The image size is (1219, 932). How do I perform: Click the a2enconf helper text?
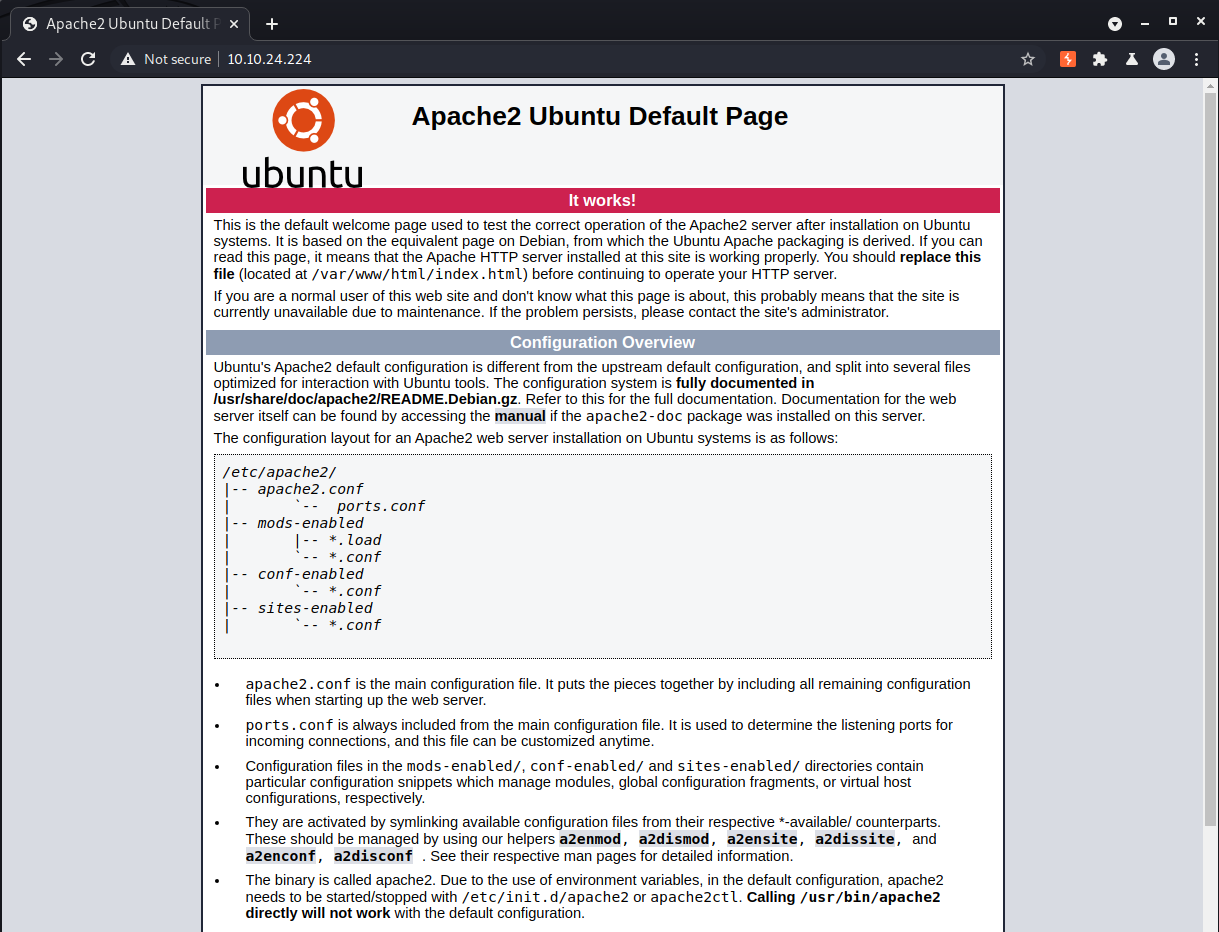click(x=282, y=856)
